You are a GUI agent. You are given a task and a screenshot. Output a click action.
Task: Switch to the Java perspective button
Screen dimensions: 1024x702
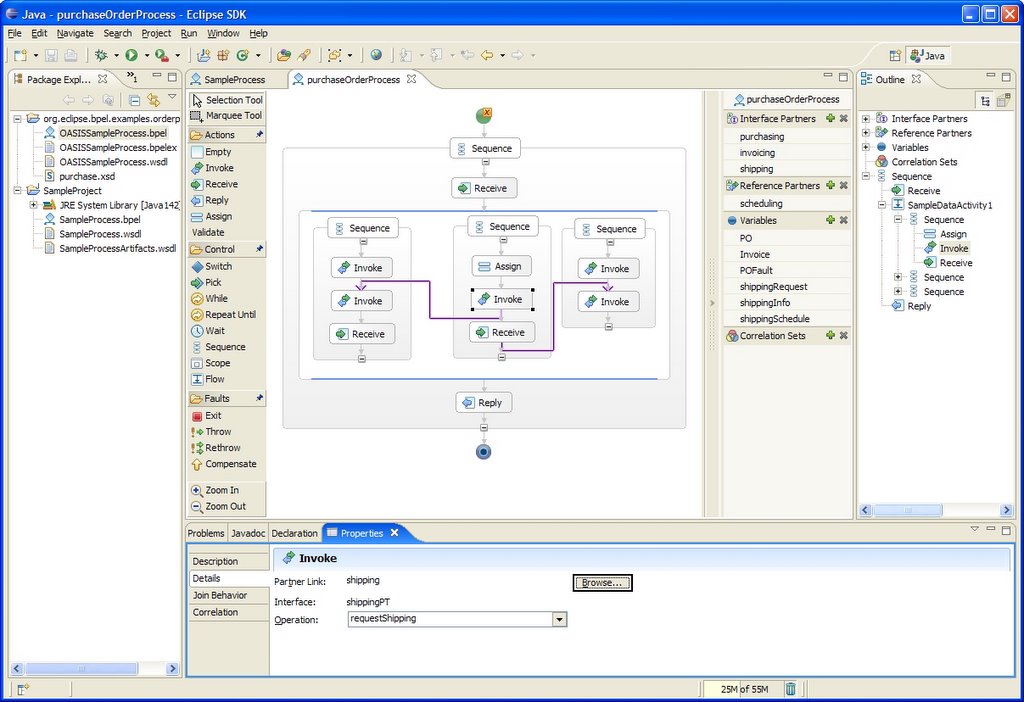click(x=928, y=56)
